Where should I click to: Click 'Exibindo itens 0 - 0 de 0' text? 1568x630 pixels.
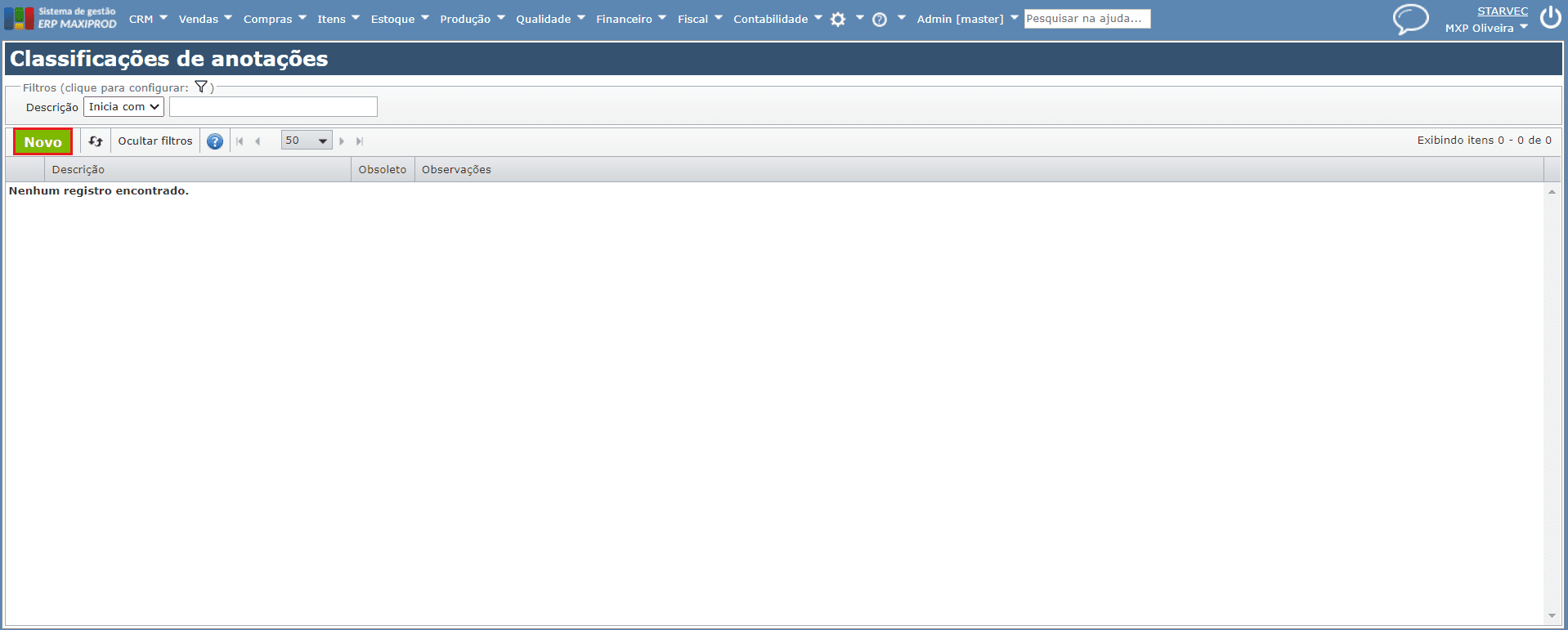point(1484,141)
